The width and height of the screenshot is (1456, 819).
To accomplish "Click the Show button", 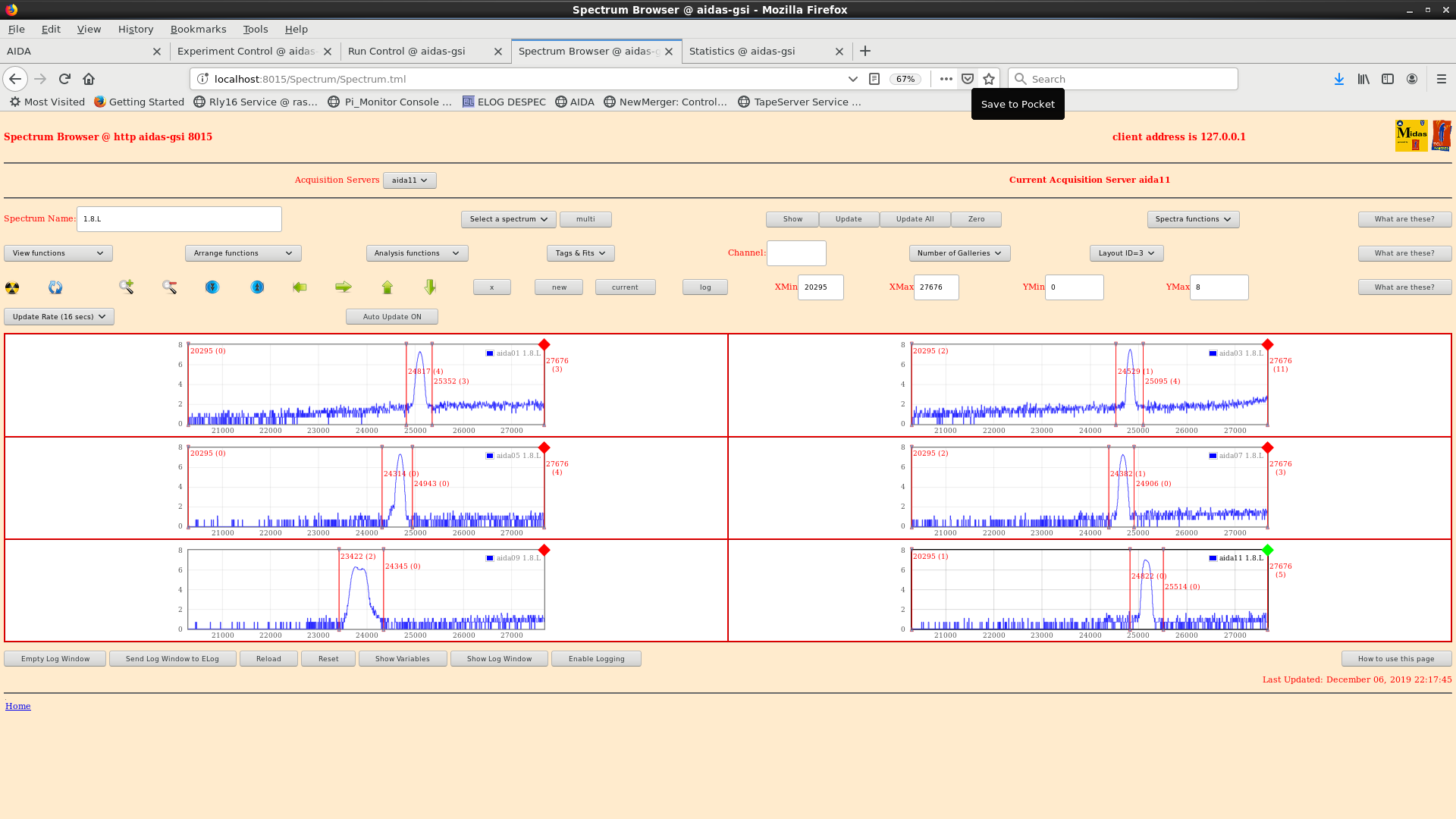I will pyautogui.click(x=792, y=219).
